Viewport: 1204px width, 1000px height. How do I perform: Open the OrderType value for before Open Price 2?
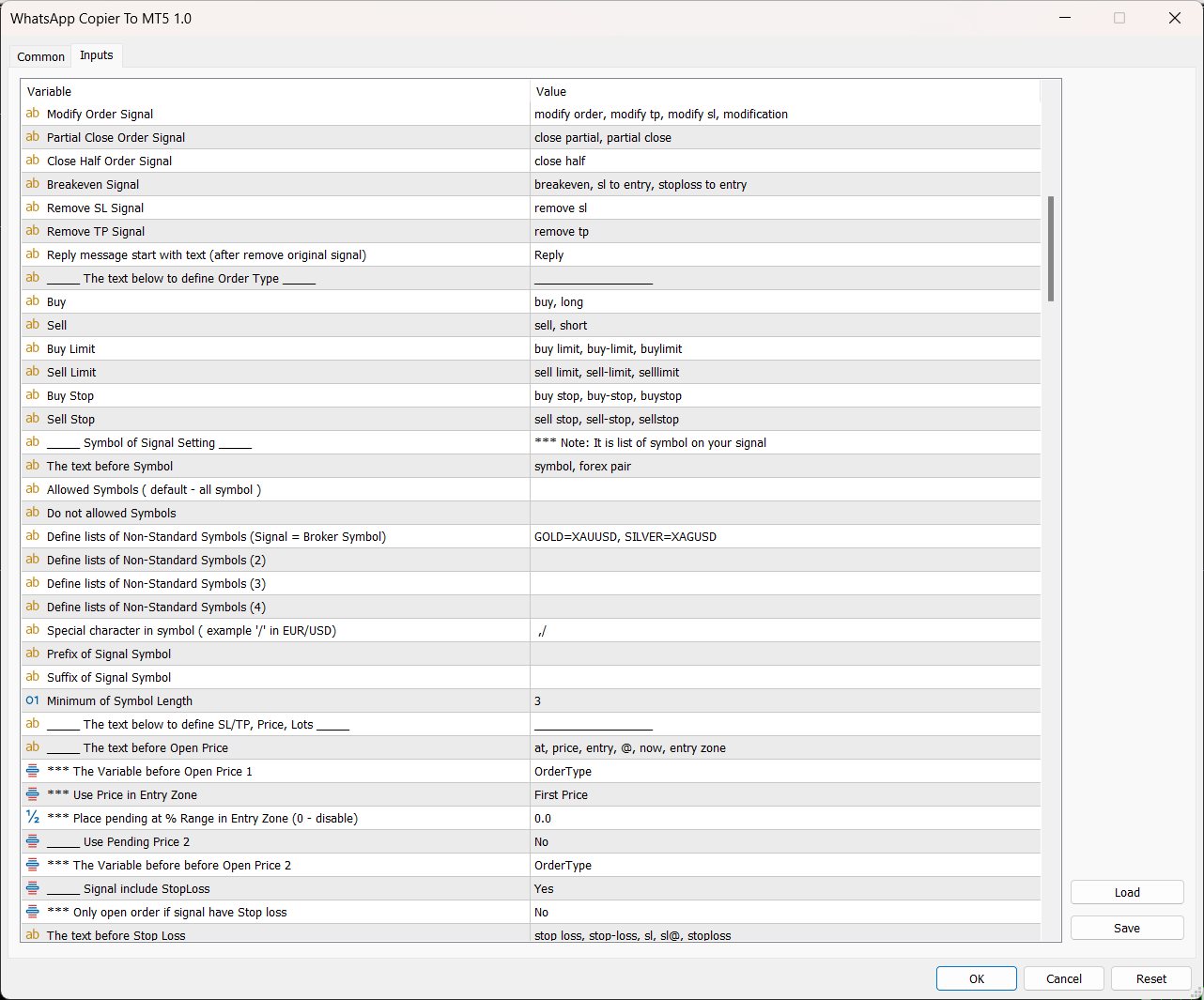pos(785,865)
